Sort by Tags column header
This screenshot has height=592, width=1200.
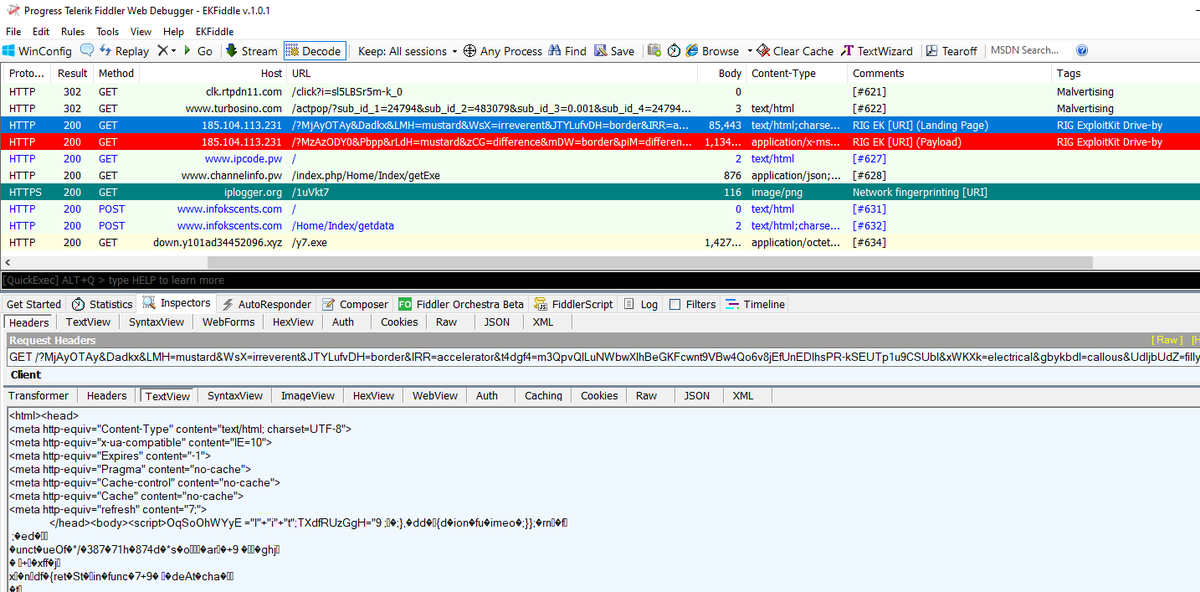(x=1125, y=73)
